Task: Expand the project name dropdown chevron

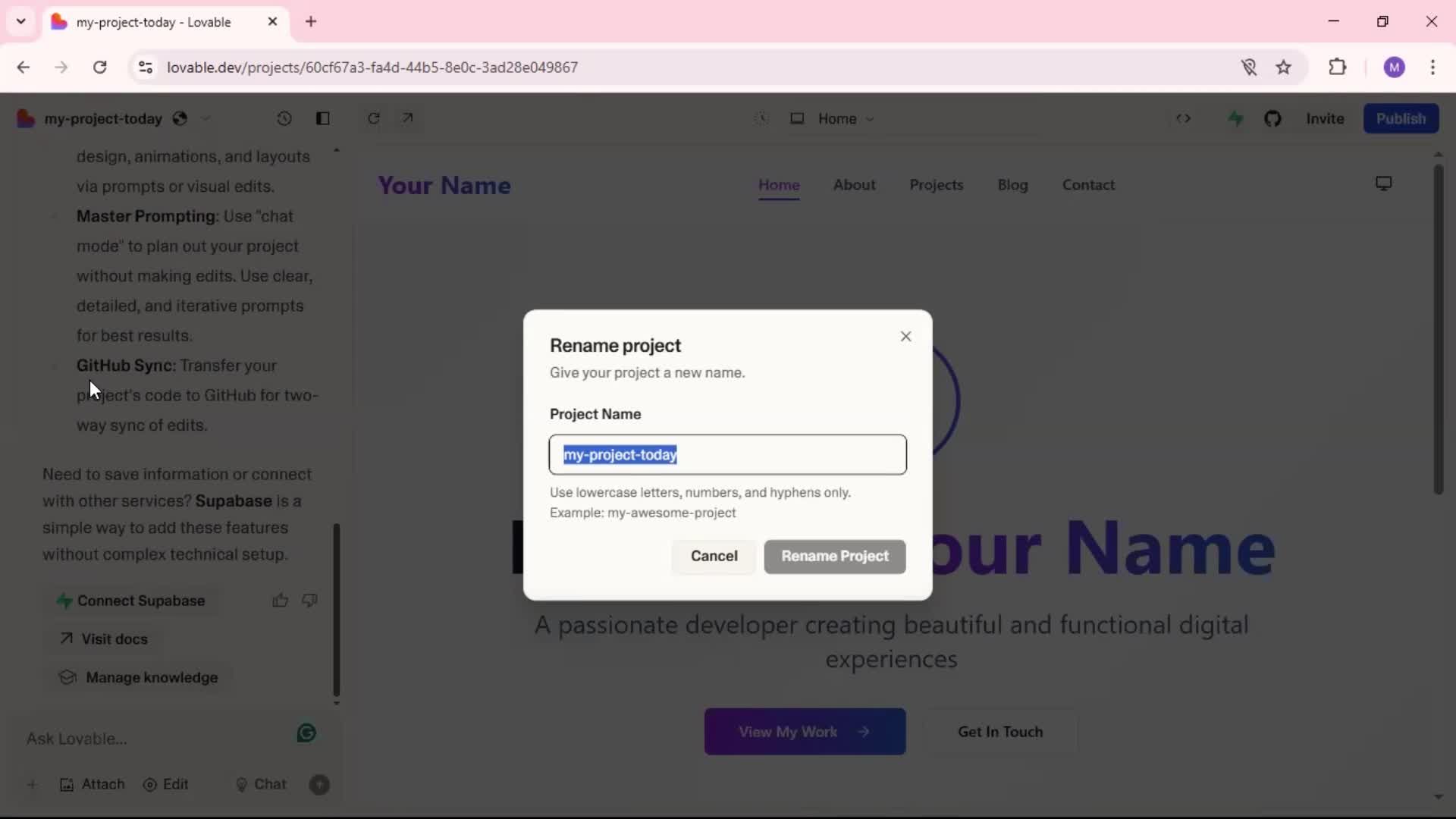Action: click(206, 119)
